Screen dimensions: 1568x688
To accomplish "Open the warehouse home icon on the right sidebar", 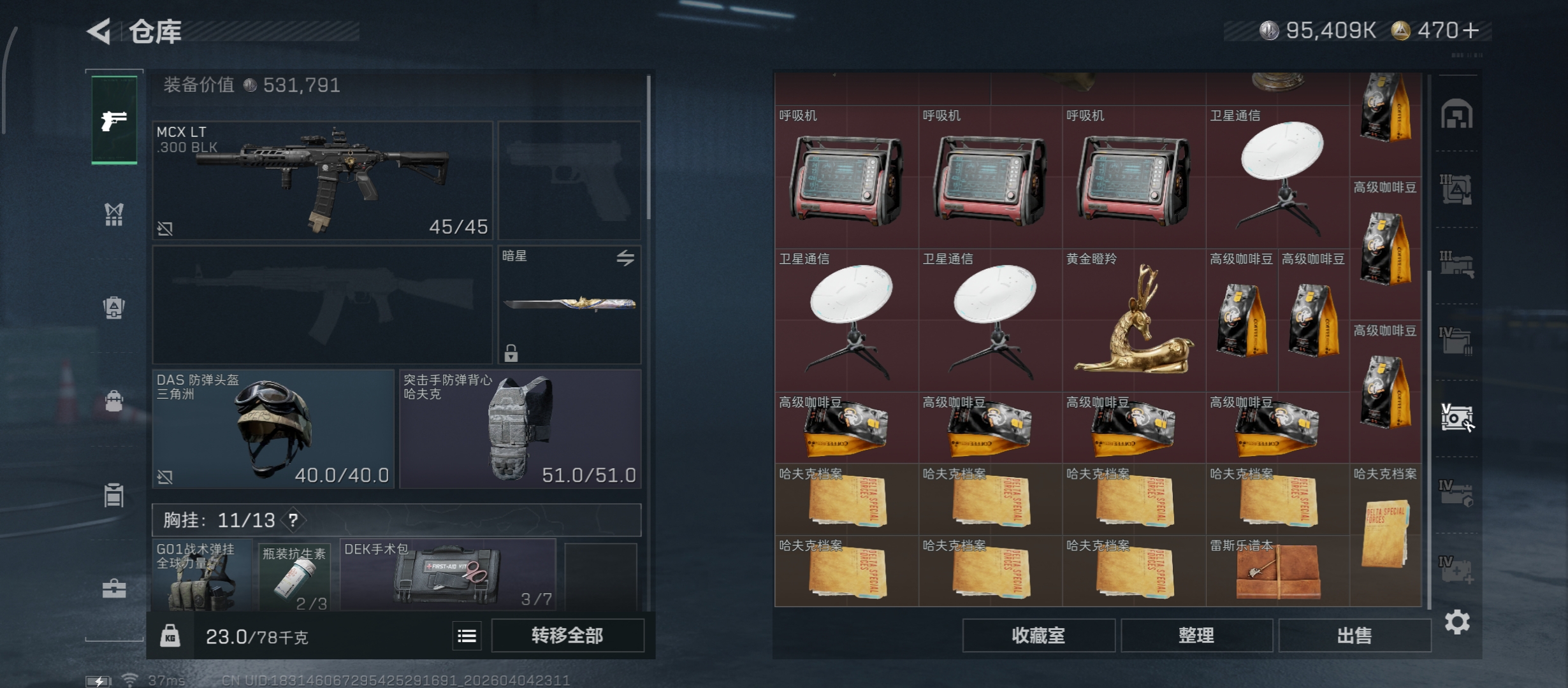I will point(1457,114).
